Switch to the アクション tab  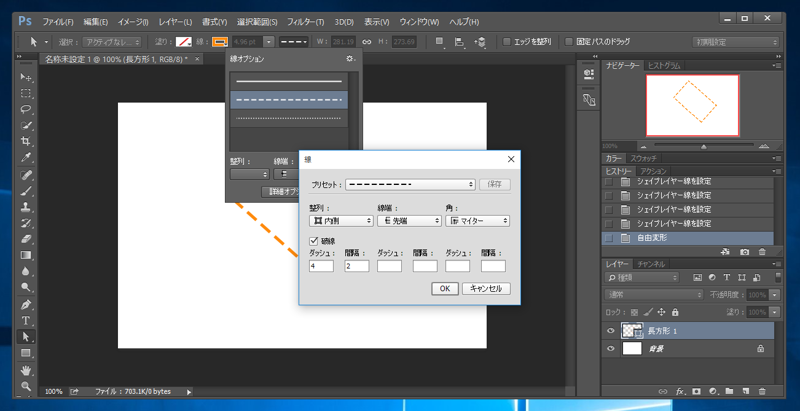point(654,171)
